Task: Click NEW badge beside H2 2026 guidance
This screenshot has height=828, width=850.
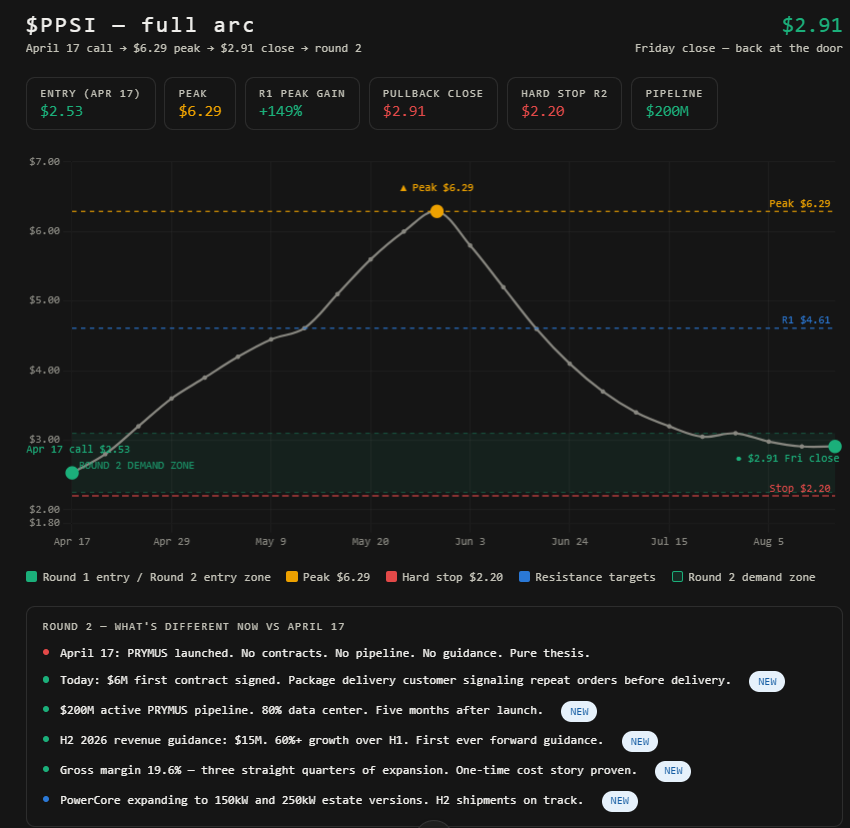Action: tap(640, 741)
